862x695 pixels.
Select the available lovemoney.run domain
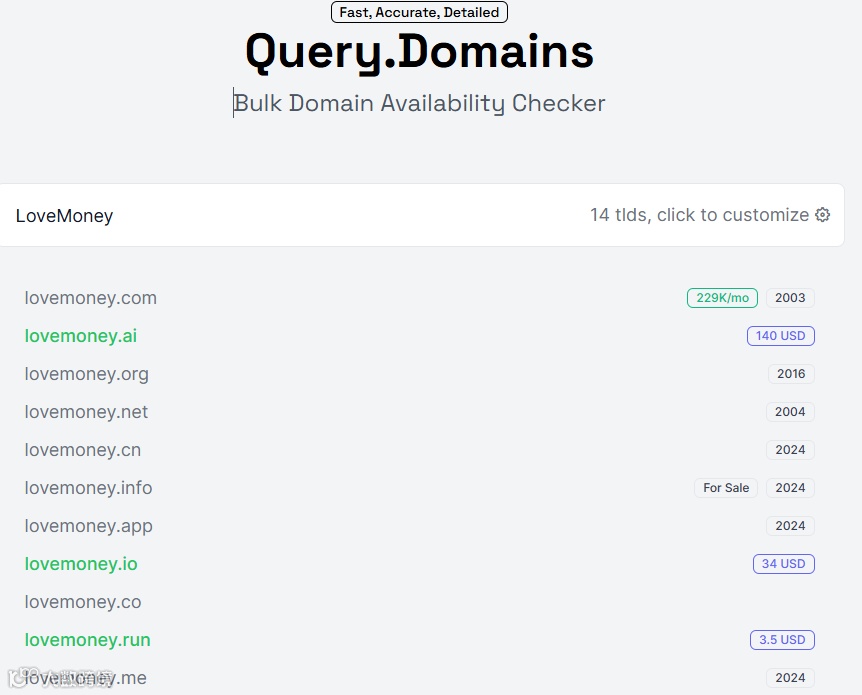(x=87, y=640)
